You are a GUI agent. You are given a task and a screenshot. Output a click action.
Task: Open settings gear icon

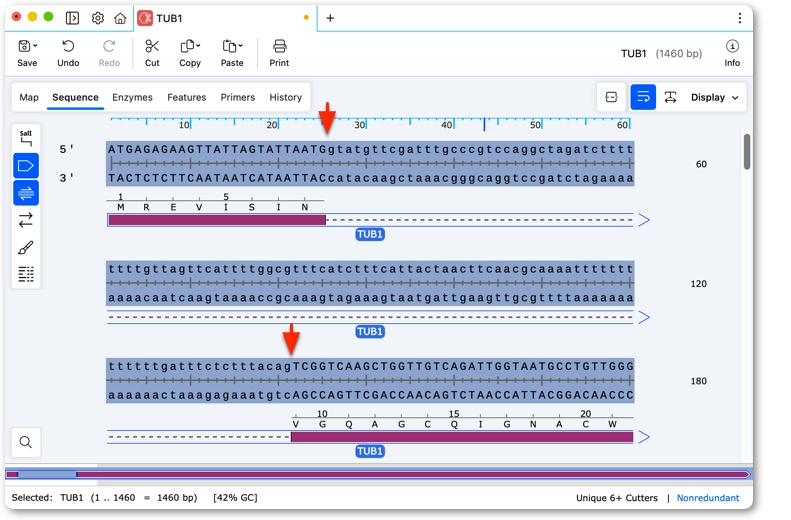pyautogui.click(x=97, y=18)
